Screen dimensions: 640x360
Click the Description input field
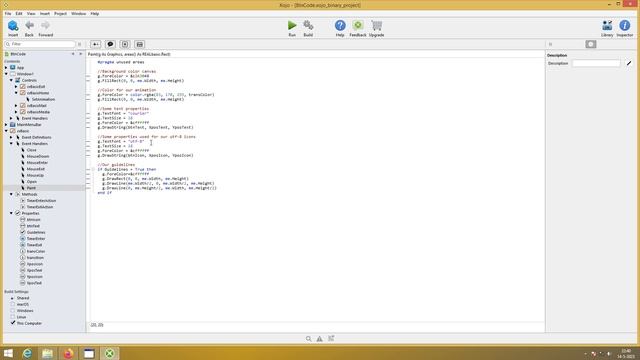pos(596,63)
